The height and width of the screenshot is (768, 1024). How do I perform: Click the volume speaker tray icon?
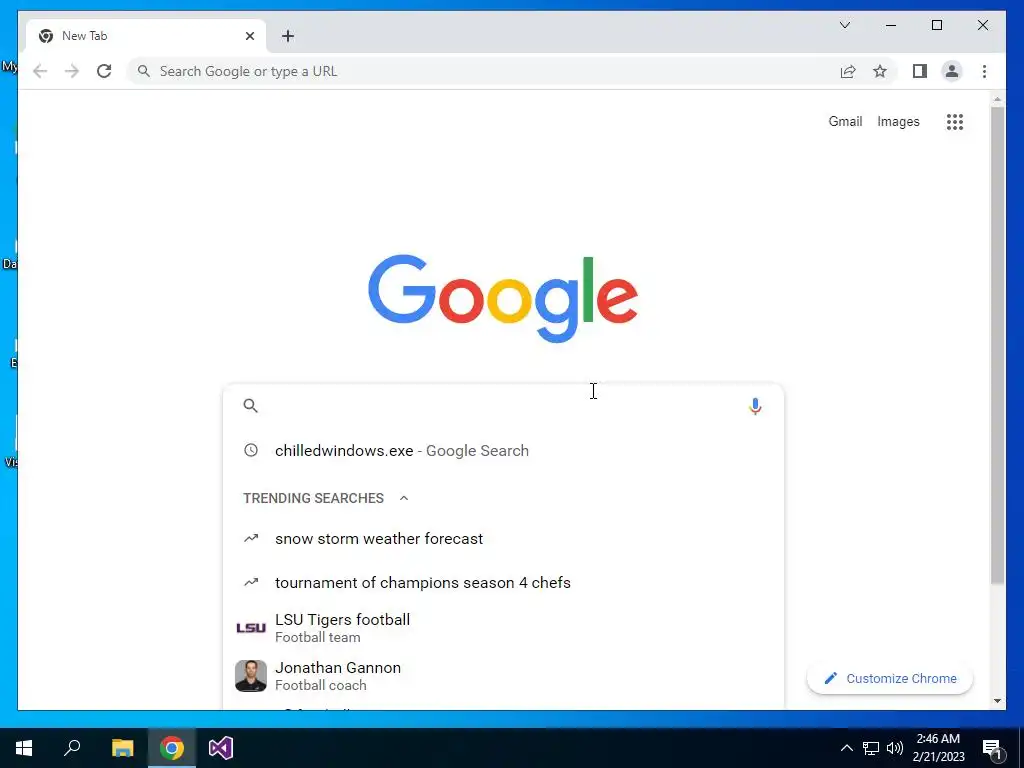click(895, 748)
